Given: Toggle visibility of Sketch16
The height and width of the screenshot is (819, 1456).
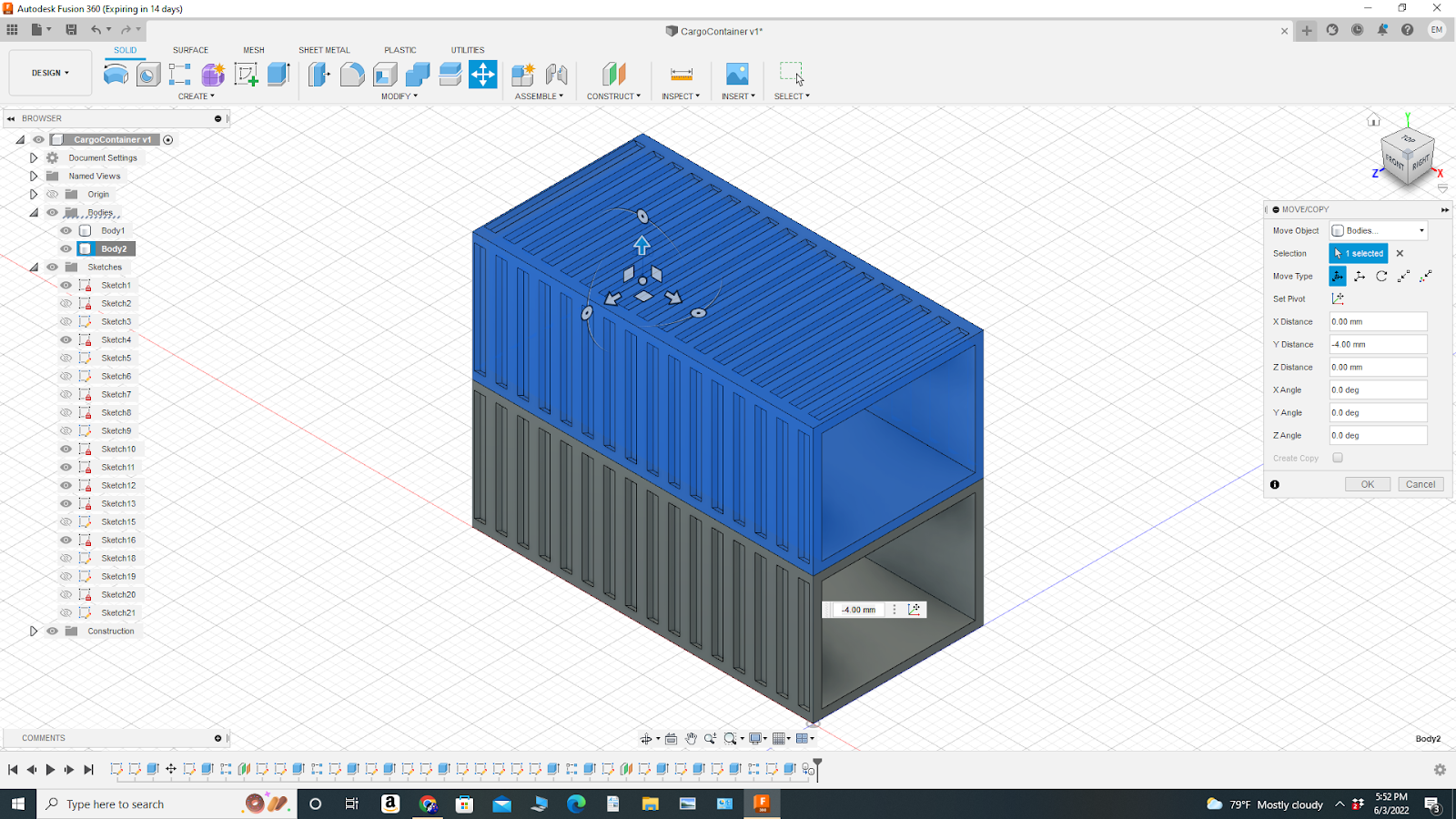Looking at the screenshot, I should coord(66,541).
